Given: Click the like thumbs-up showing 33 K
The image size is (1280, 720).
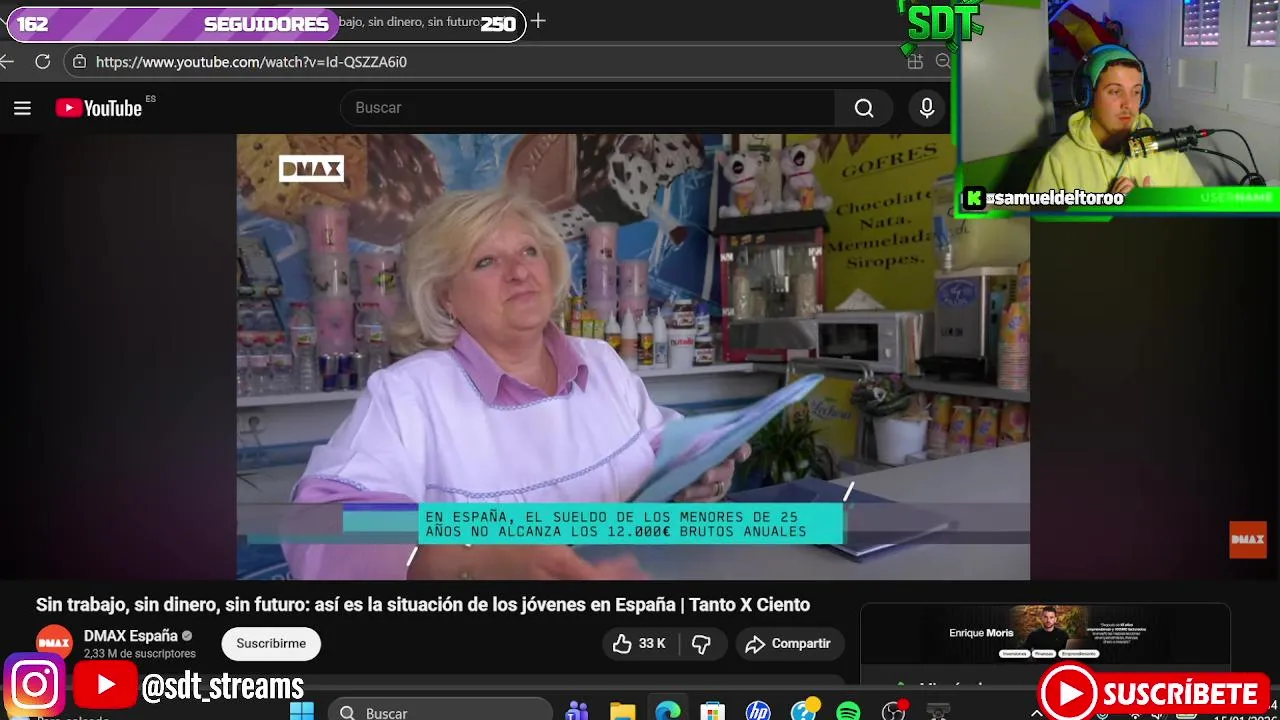Looking at the screenshot, I should click(639, 644).
